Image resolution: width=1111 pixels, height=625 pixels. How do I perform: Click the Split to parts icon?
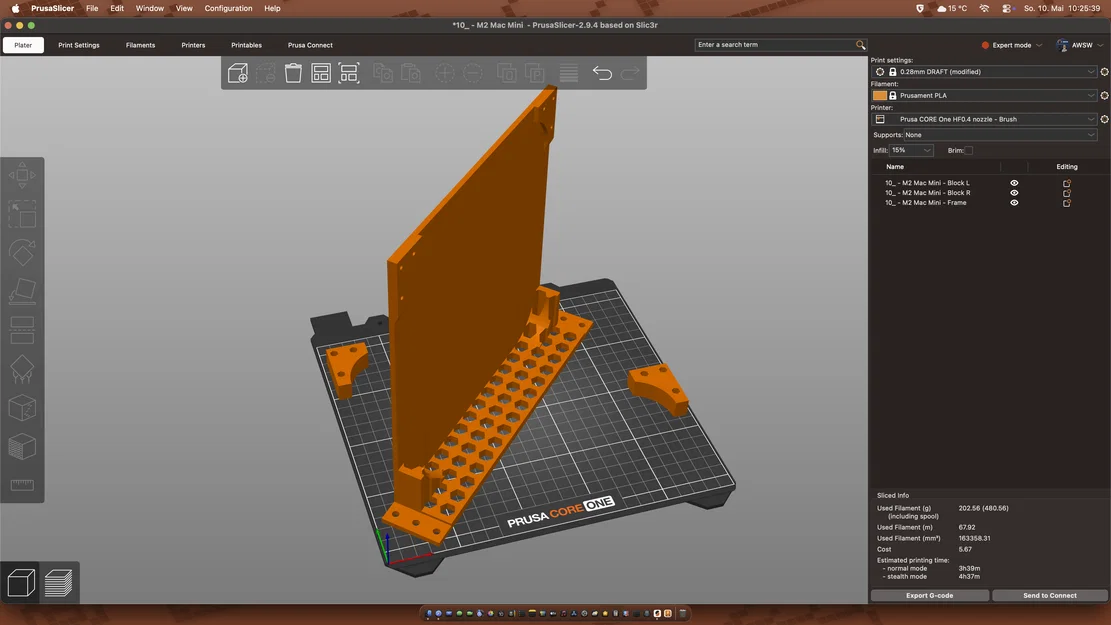[x=535, y=73]
